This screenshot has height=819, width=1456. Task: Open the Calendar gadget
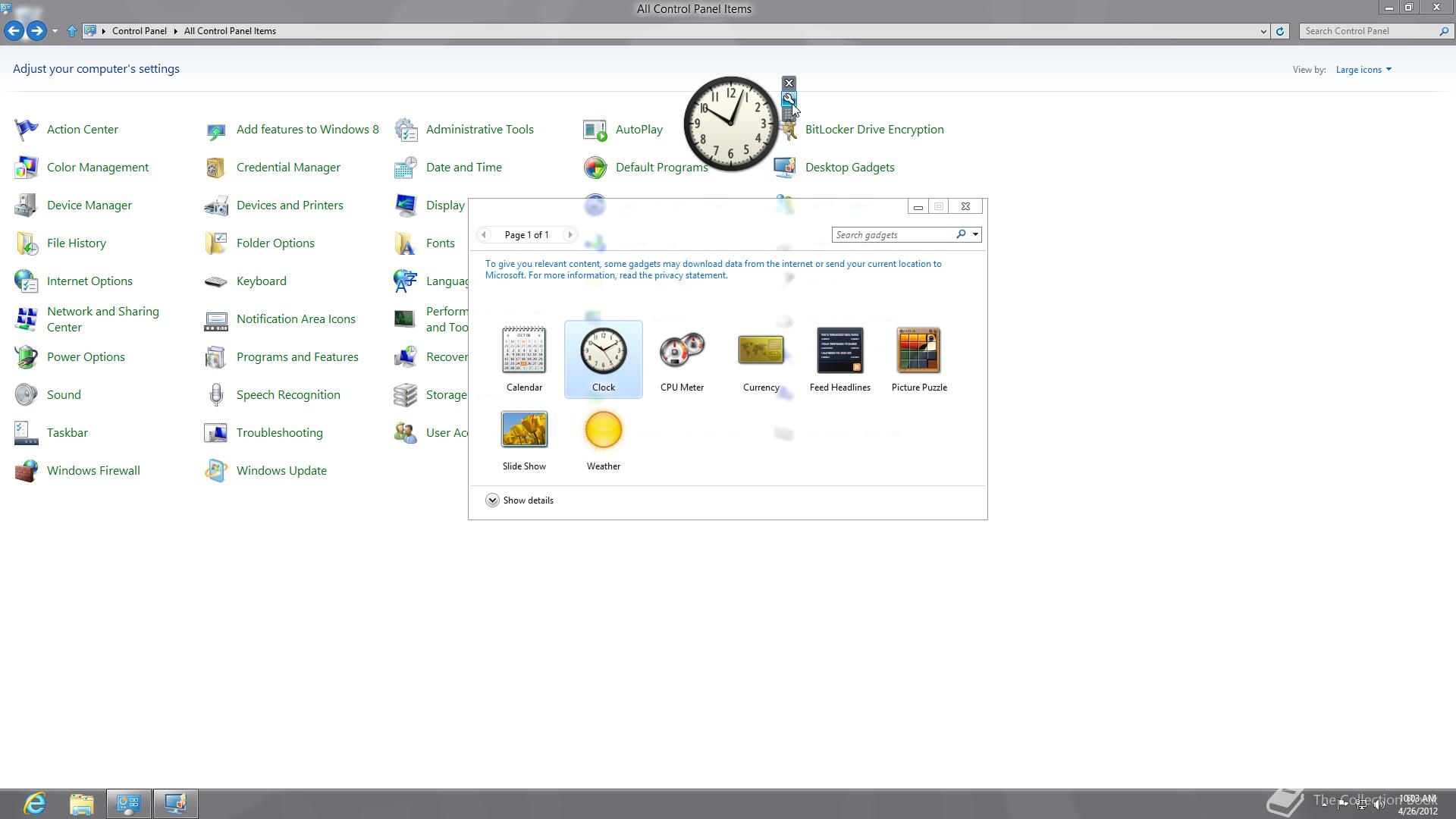524,359
